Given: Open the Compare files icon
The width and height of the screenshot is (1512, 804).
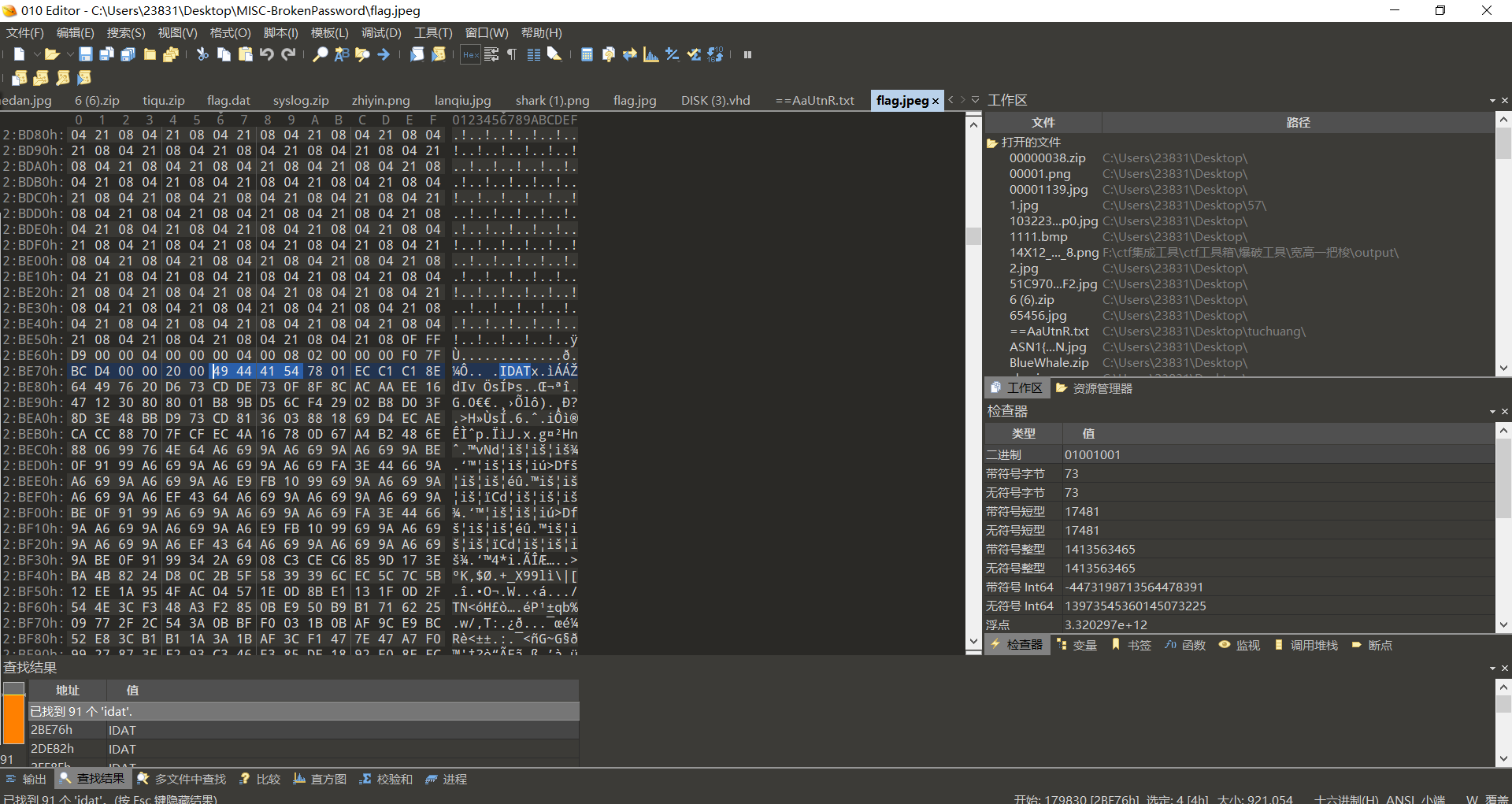Looking at the screenshot, I should point(609,54).
